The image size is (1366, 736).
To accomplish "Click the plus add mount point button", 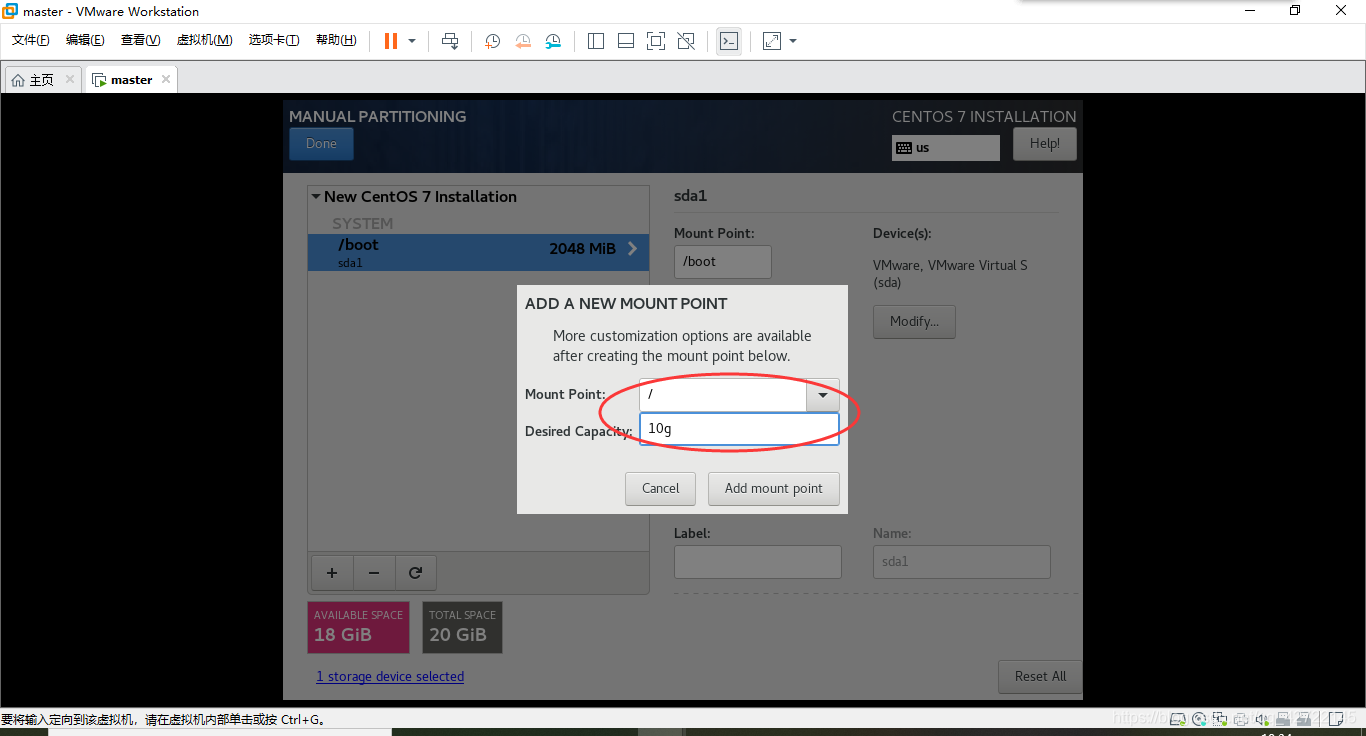I will (x=332, y=573).
